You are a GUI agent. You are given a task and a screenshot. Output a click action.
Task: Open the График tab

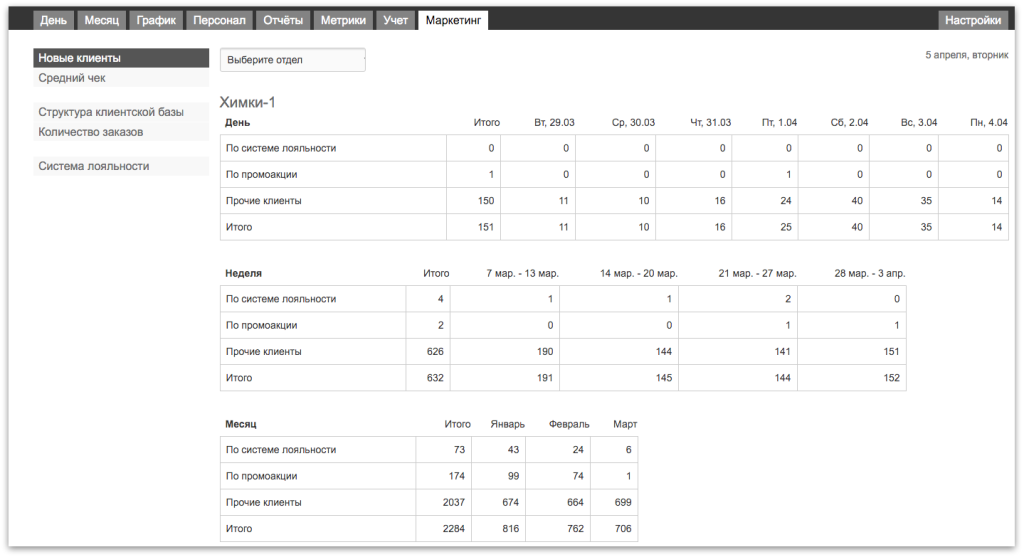156,20
